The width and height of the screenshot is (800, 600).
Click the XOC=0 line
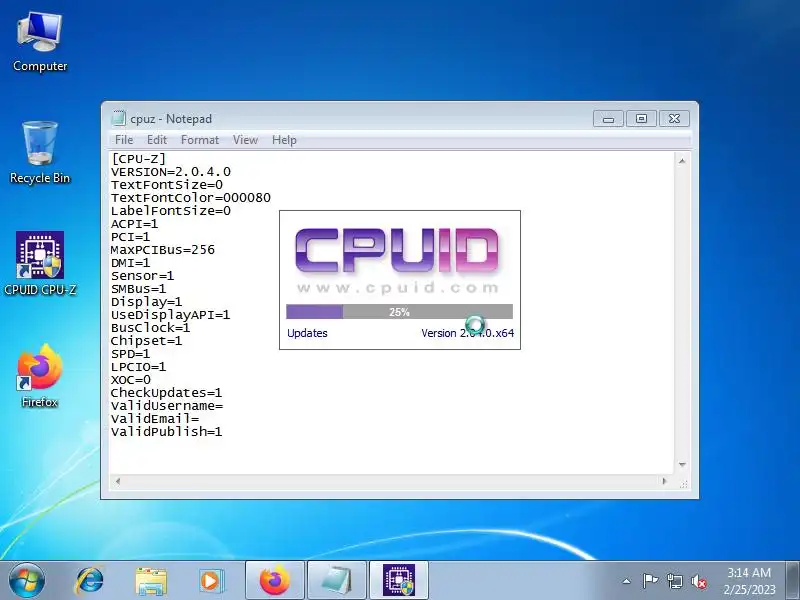click(x=131, y=380)
